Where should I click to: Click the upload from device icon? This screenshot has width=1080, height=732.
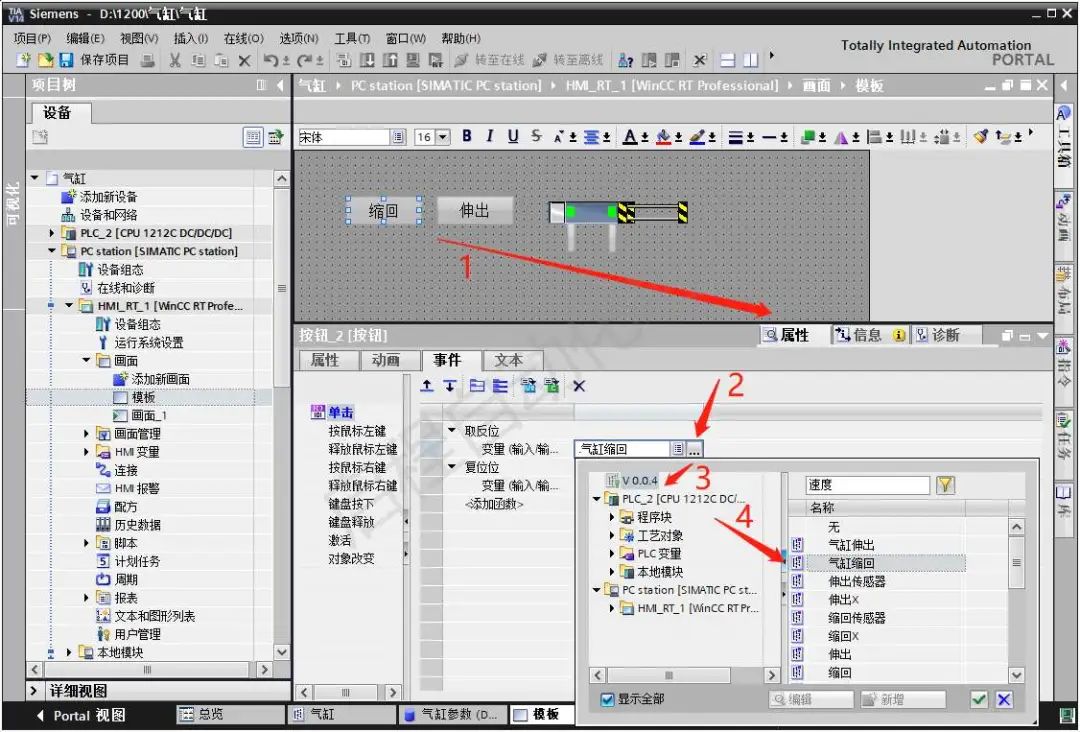pos(390,61)
